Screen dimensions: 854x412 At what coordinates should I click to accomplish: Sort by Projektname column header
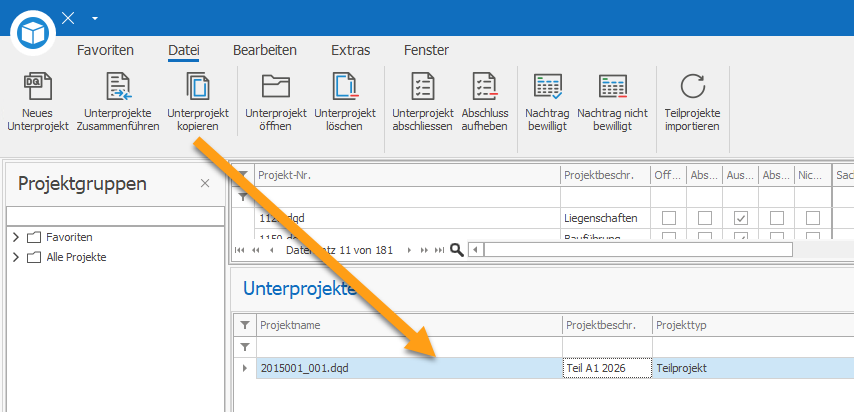coord(410,325)
